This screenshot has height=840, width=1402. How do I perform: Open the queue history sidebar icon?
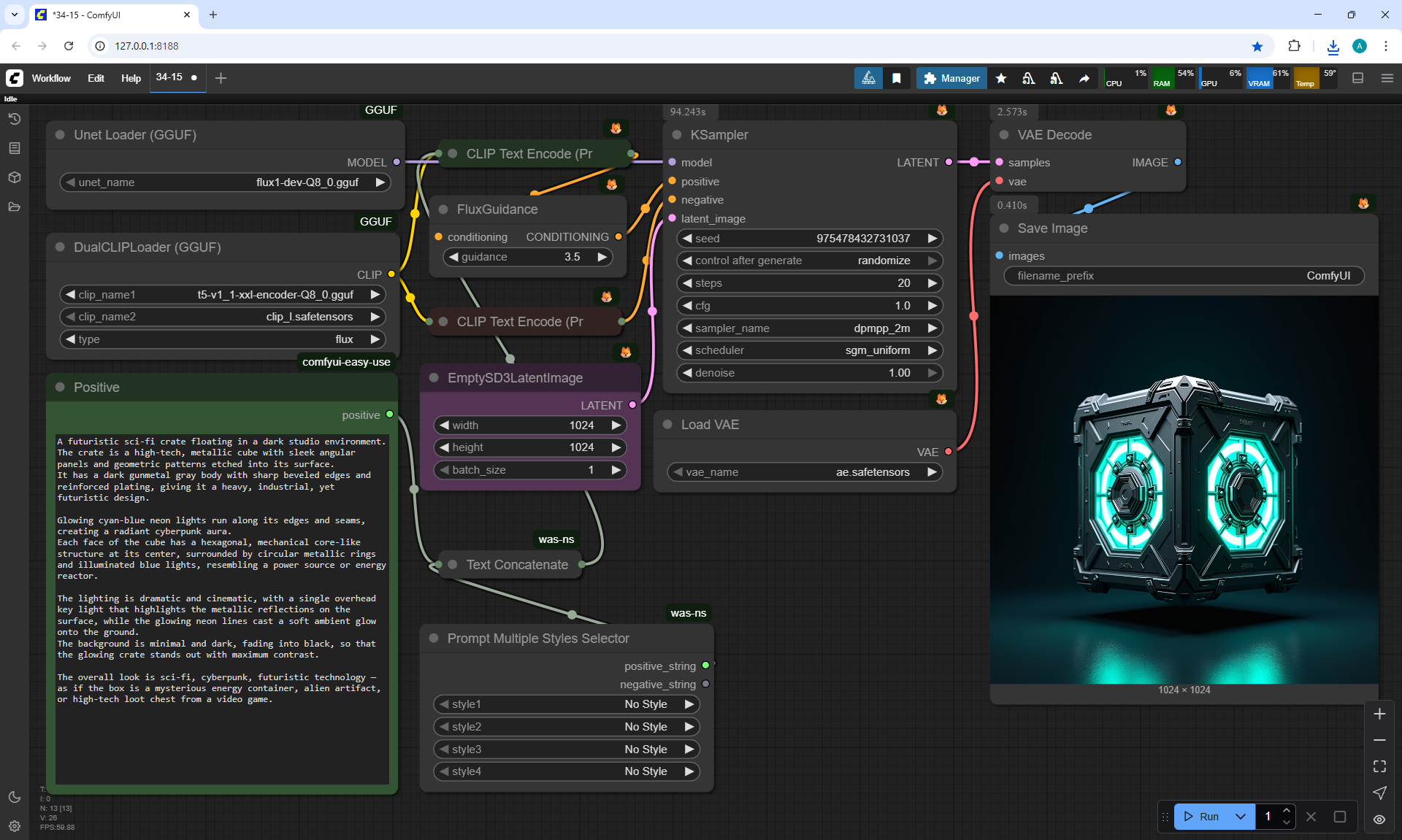tap(15, 119)
